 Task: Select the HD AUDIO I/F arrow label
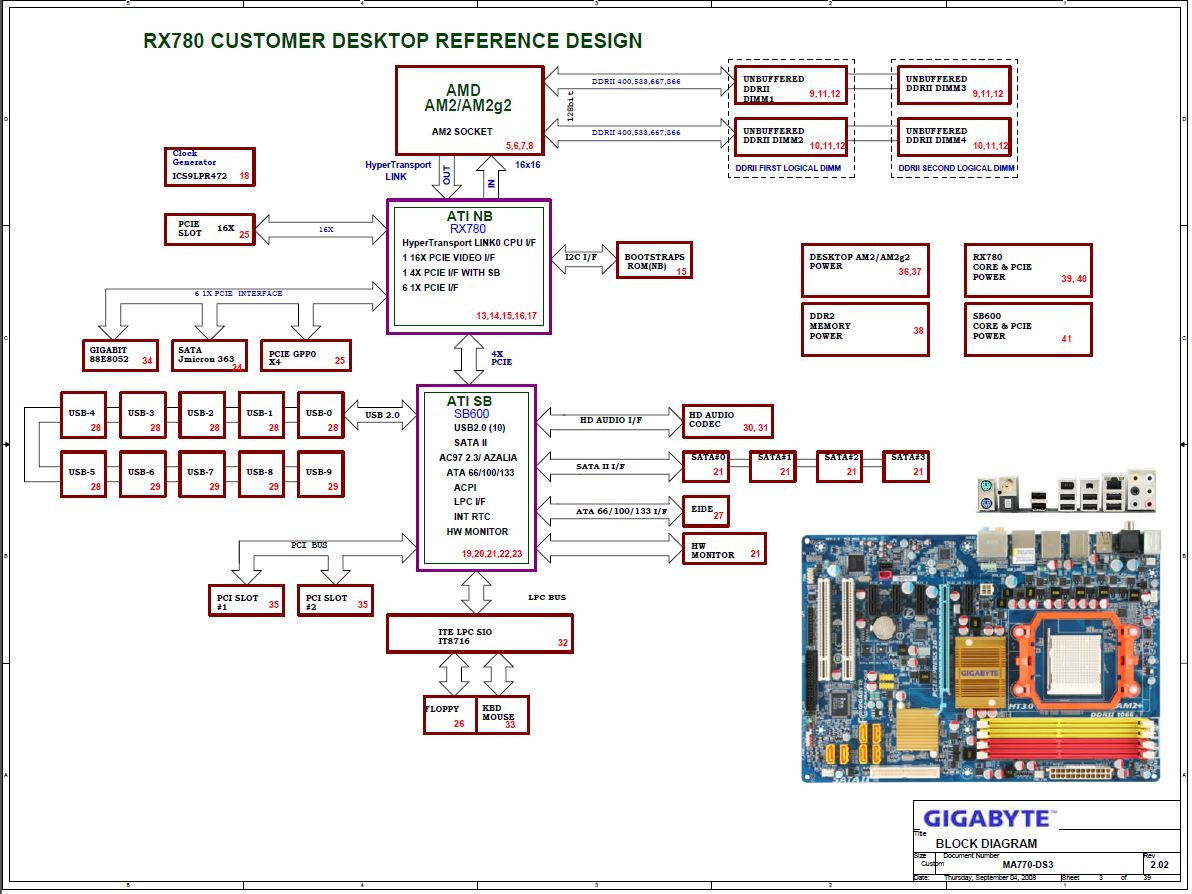coord(610,420)
